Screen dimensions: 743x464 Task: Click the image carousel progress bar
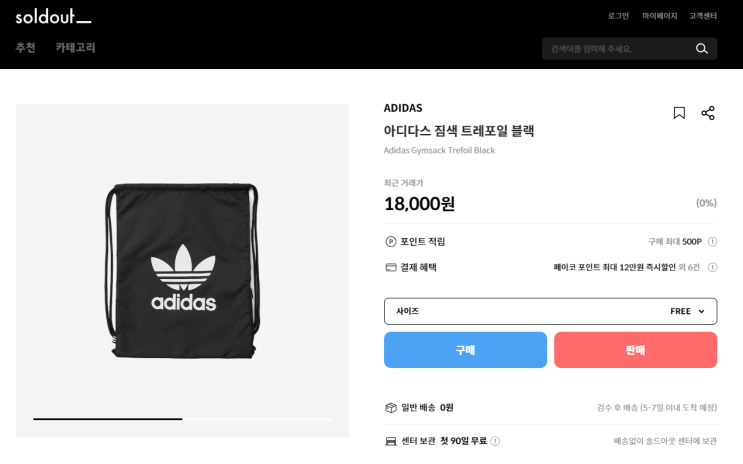[x=182, y=418]
